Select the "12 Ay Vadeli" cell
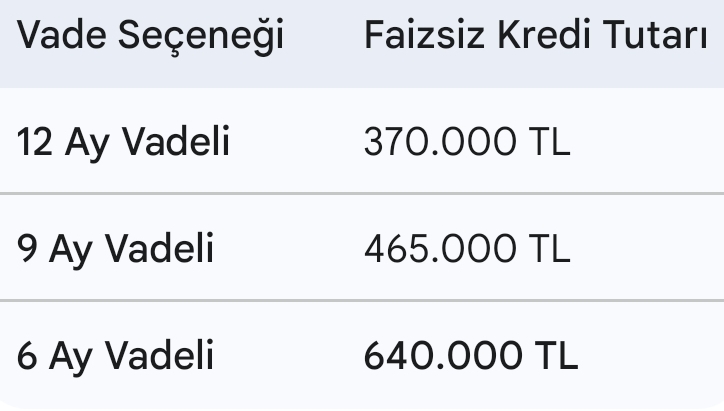 pyautogui.click(x=124, y=143)
